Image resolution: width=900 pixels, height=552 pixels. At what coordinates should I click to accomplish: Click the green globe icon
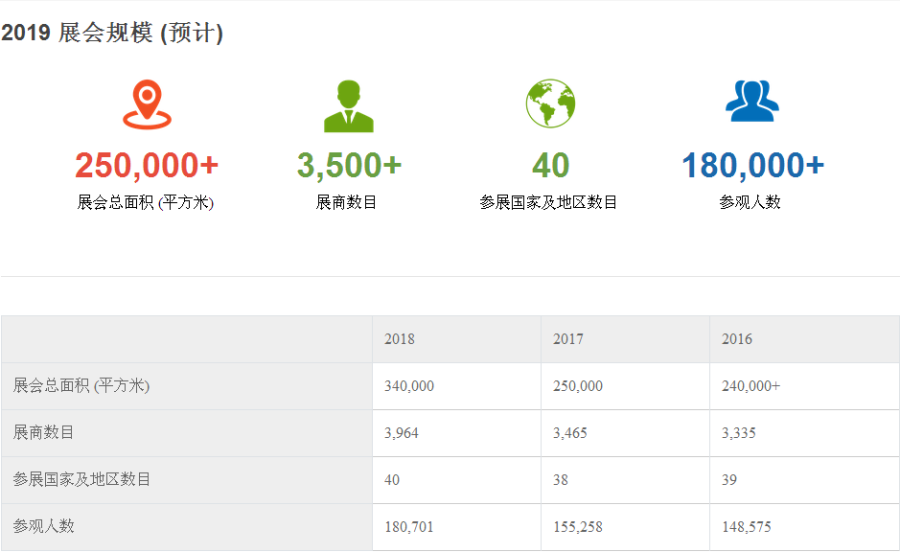point(550,103)
